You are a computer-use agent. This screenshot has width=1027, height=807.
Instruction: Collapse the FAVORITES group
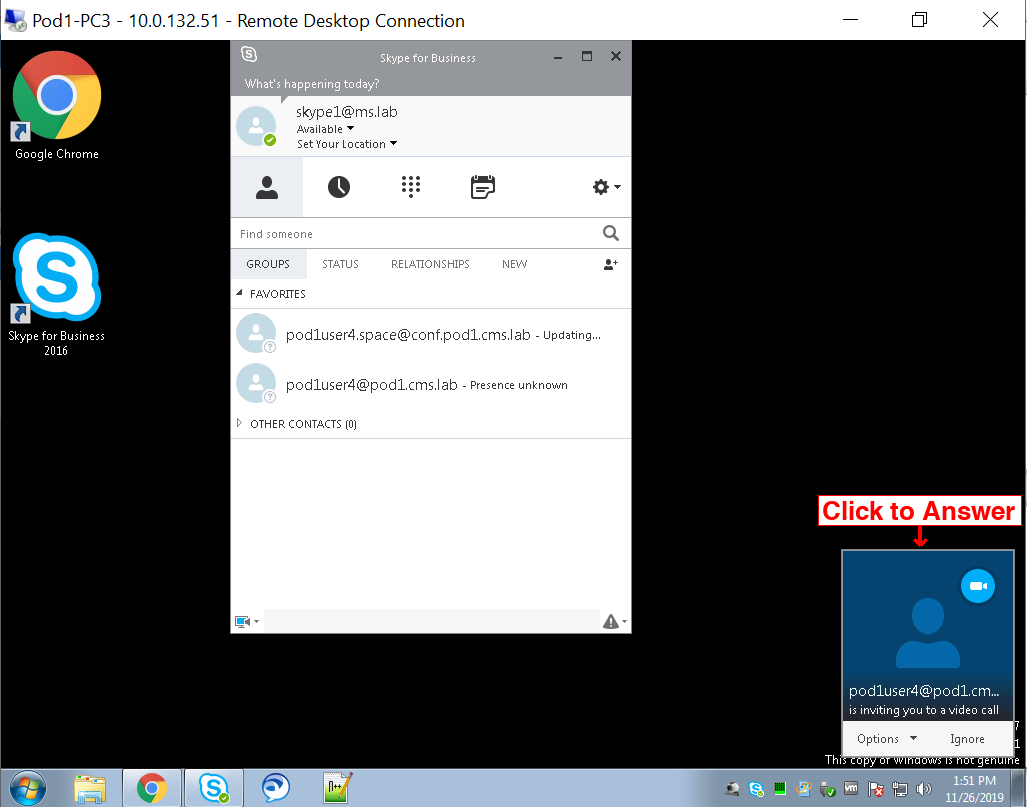(x=239, y=293)
